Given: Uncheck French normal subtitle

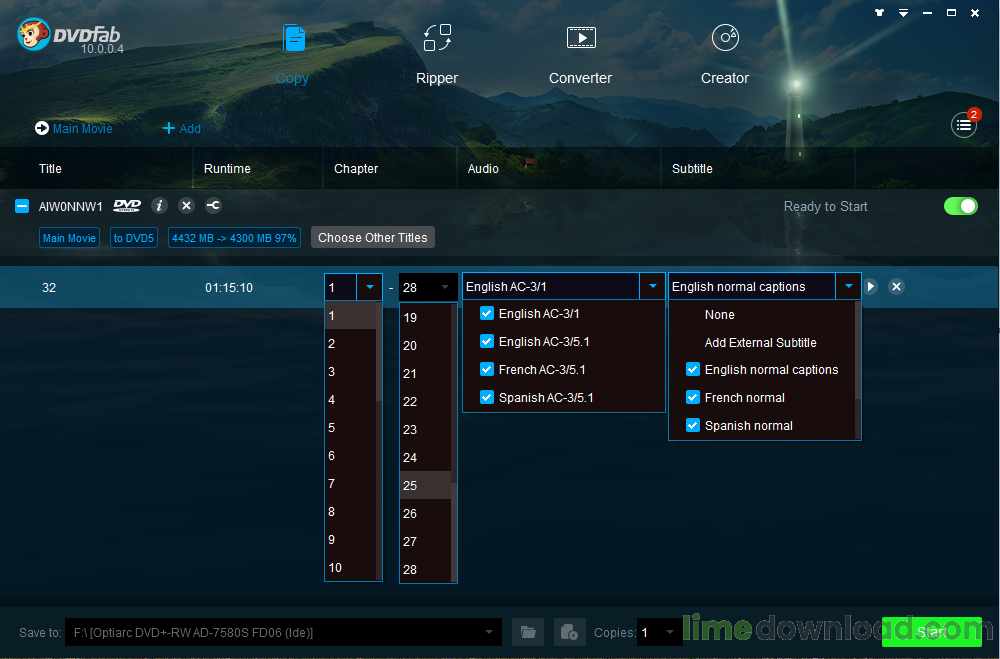Looking at the screenshot, I should coord(693,397).
